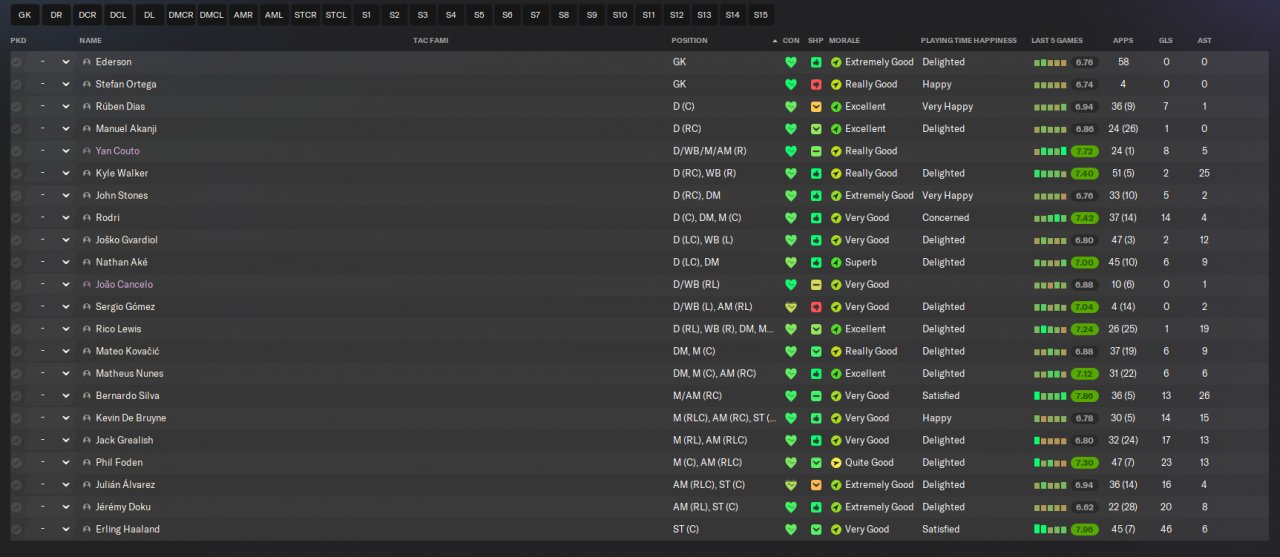Image resolution: width=1280 pixels, height=557 pixels.
Task: Sort by the GLS column header
Action: 1165,41
